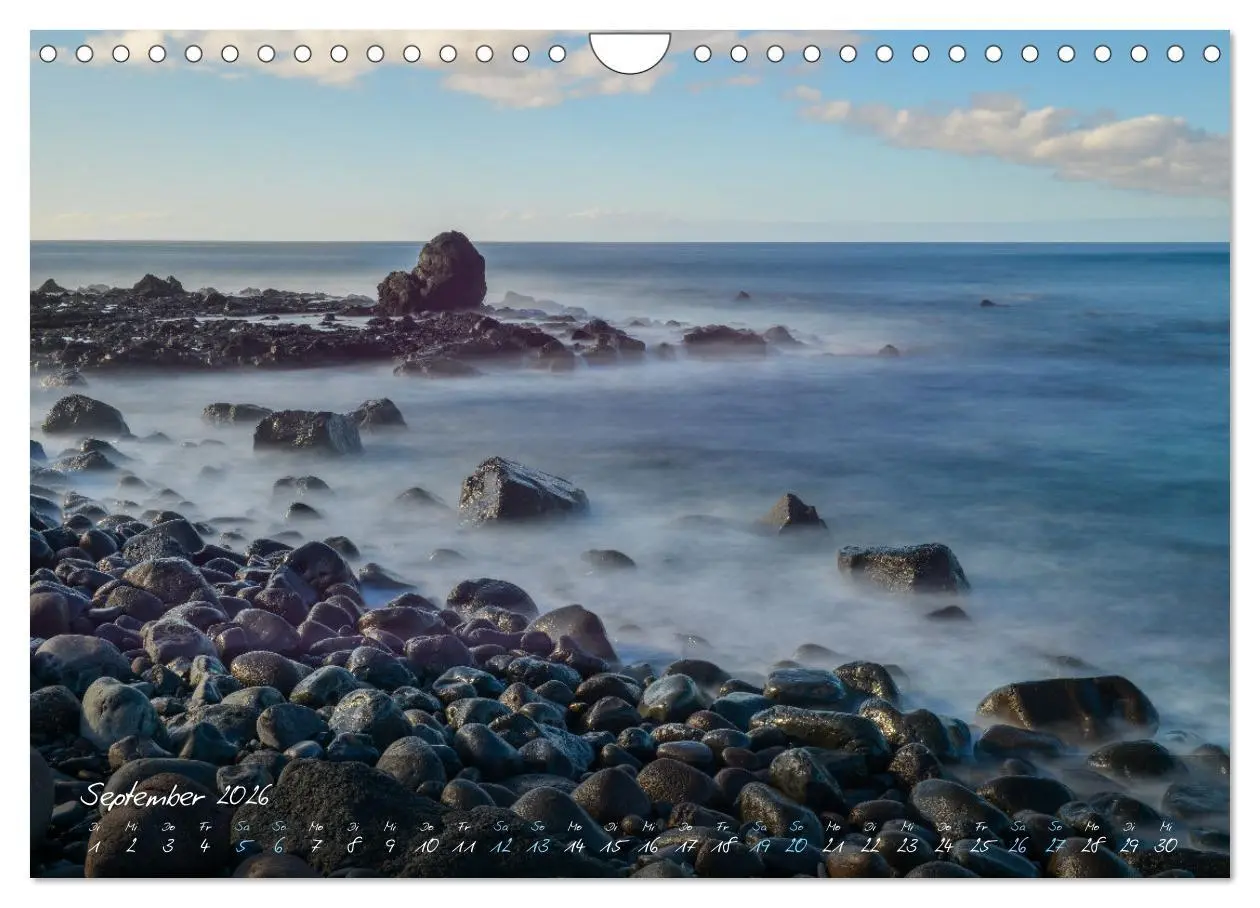Click date 22 in the strip
This screenshot has height=908, width=1260.
870,847
